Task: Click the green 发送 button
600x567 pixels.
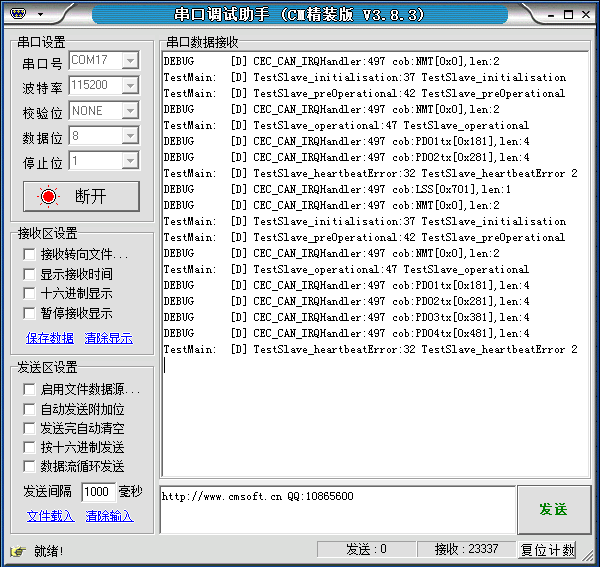Action: (554, 510)
